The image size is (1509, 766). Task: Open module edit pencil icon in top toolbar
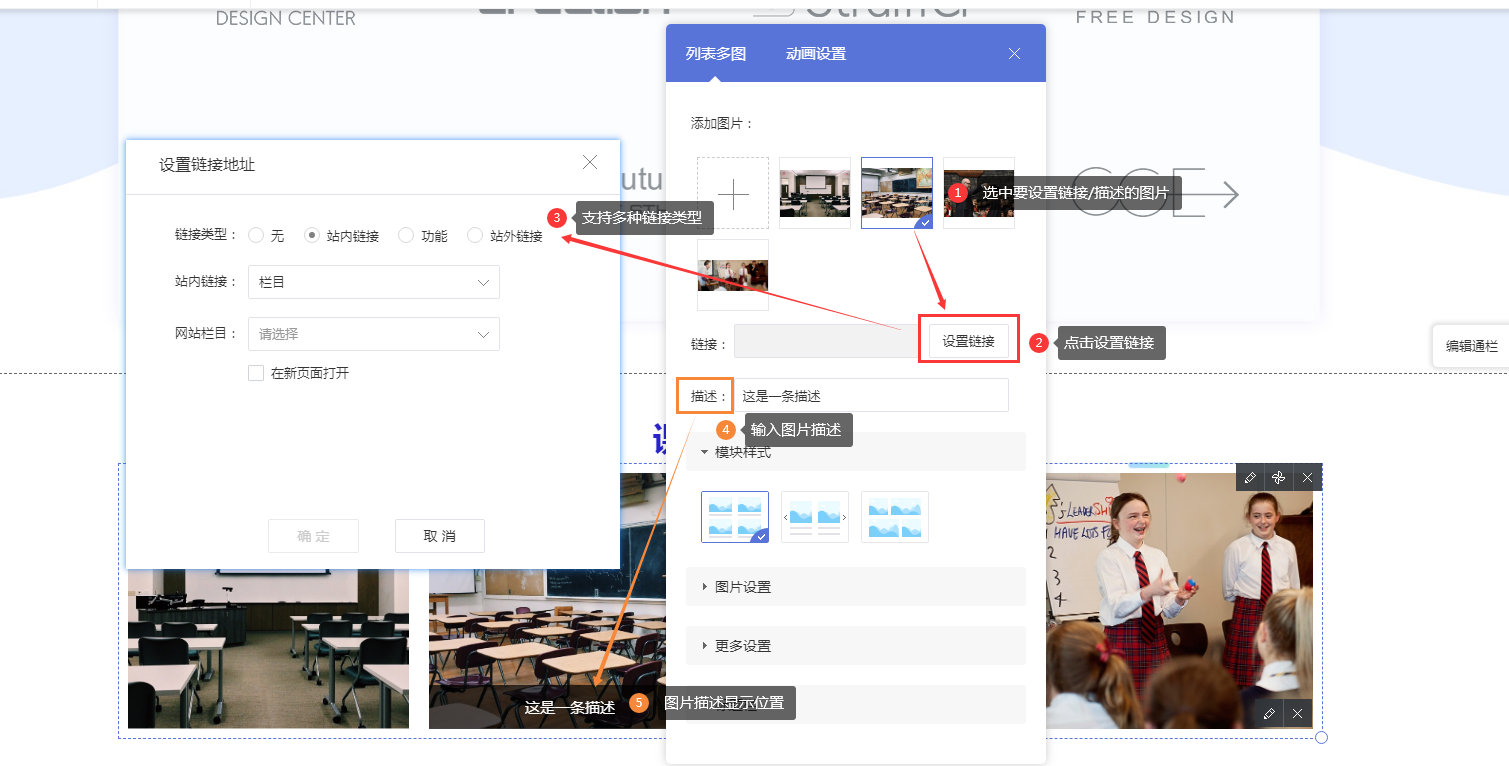click(1250, 478)
